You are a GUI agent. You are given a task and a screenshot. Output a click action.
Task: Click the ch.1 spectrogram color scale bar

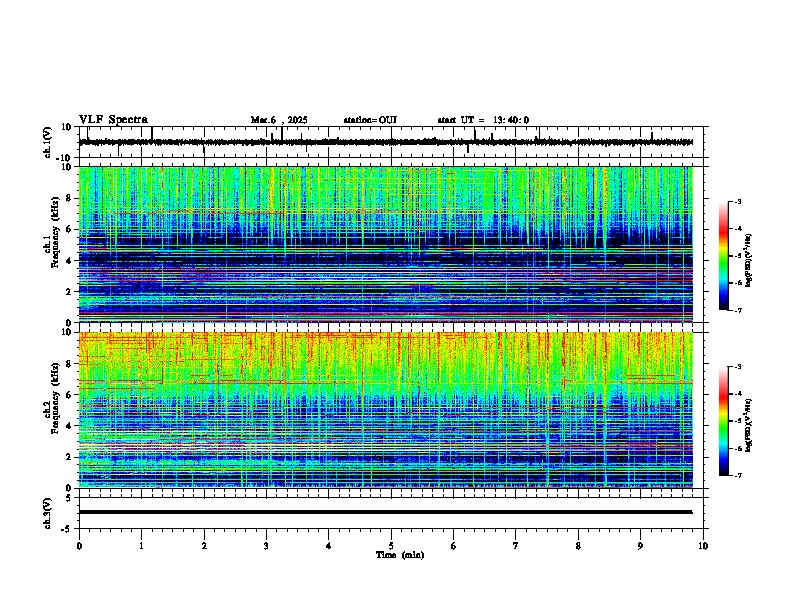click(723, 256)
